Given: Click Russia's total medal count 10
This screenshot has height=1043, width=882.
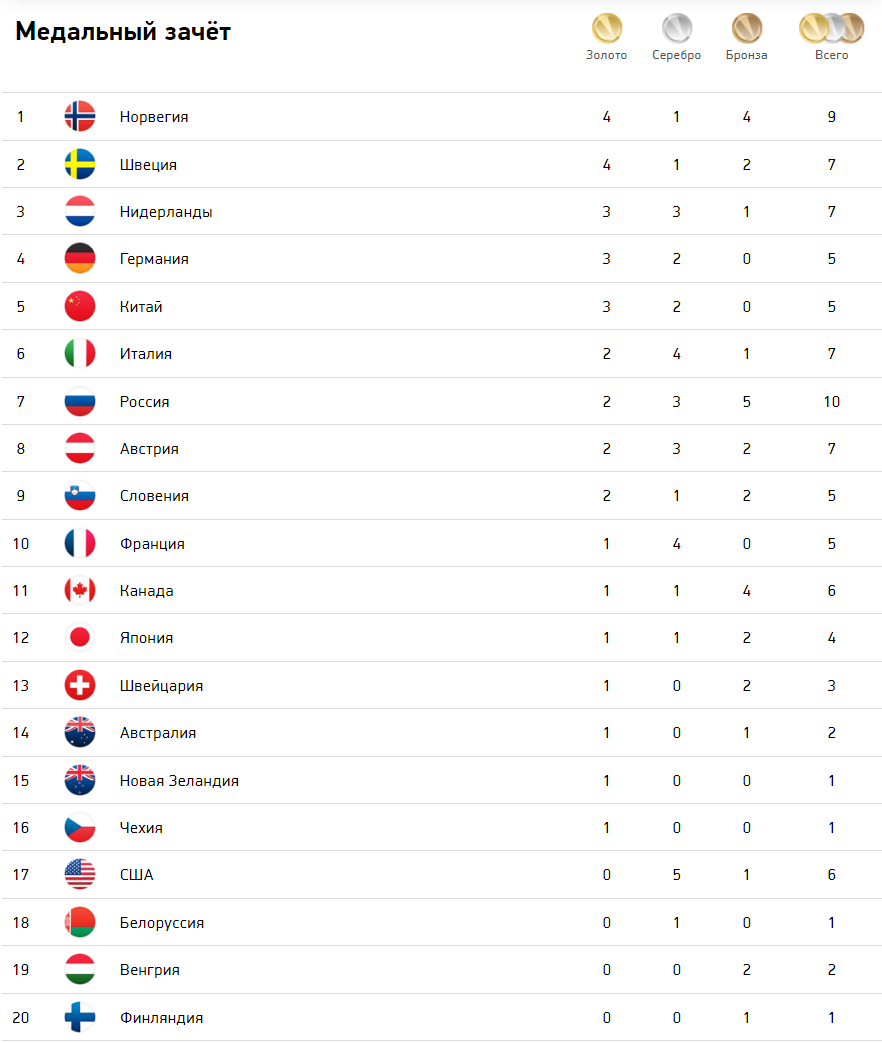Looking at the screenshot, I should 831,402.
